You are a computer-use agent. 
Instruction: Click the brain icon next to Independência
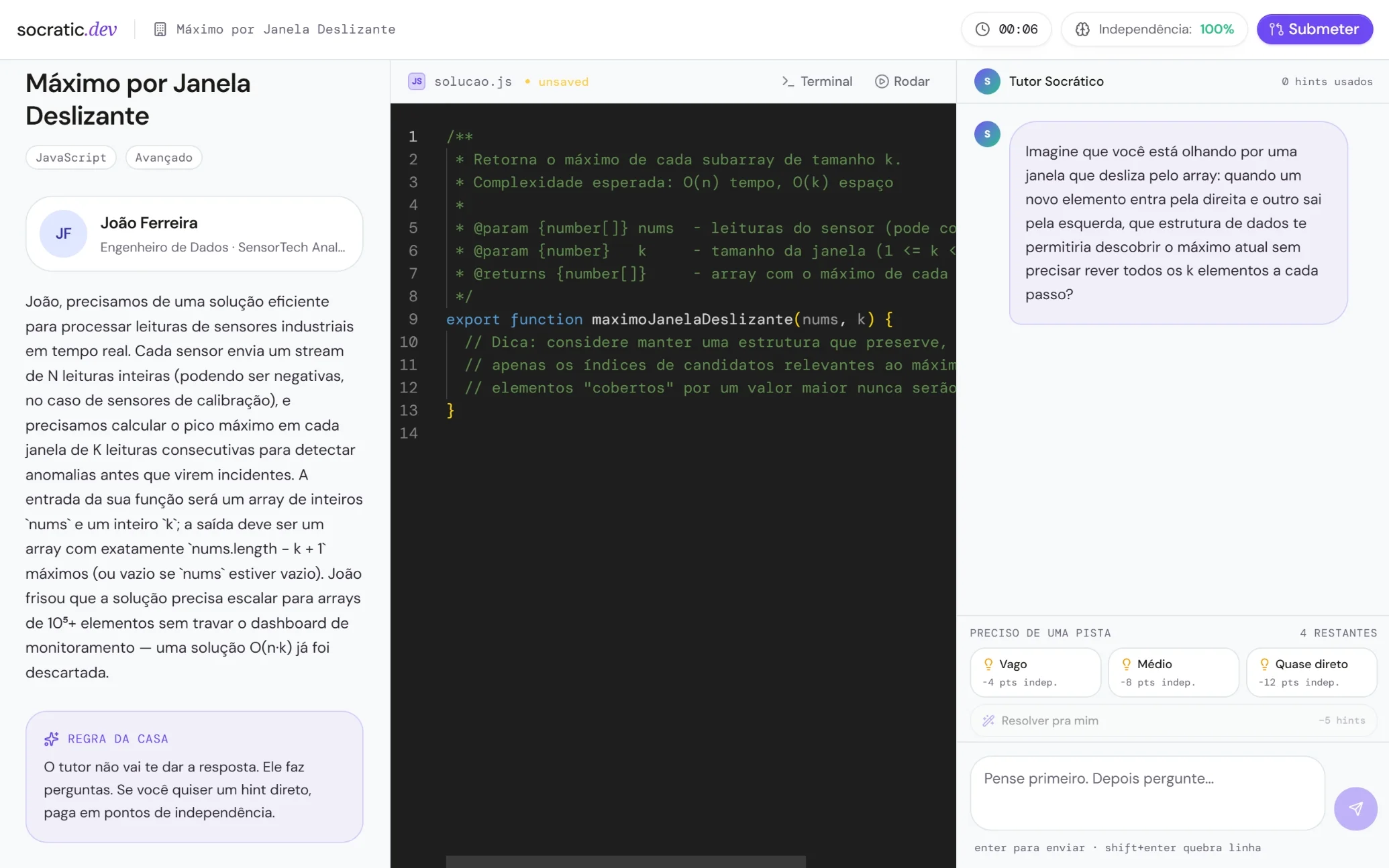click(x=1082, y=29)
